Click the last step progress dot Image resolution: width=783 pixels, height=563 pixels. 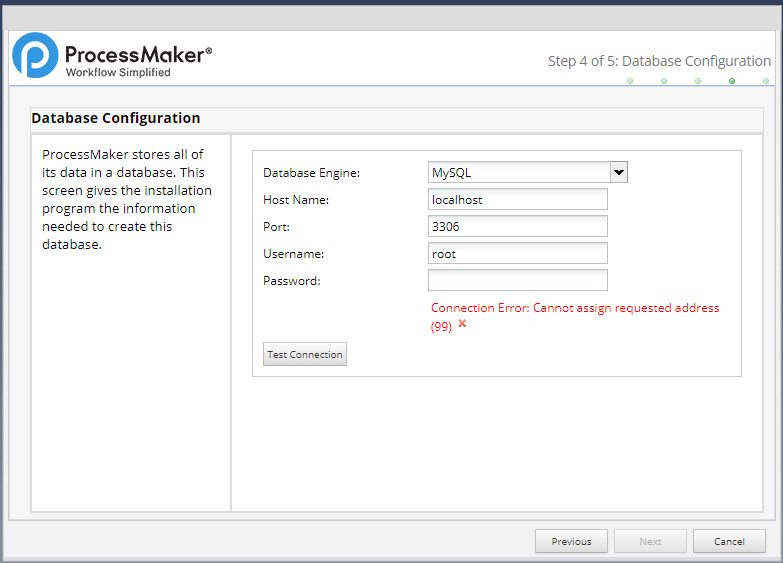766,81
